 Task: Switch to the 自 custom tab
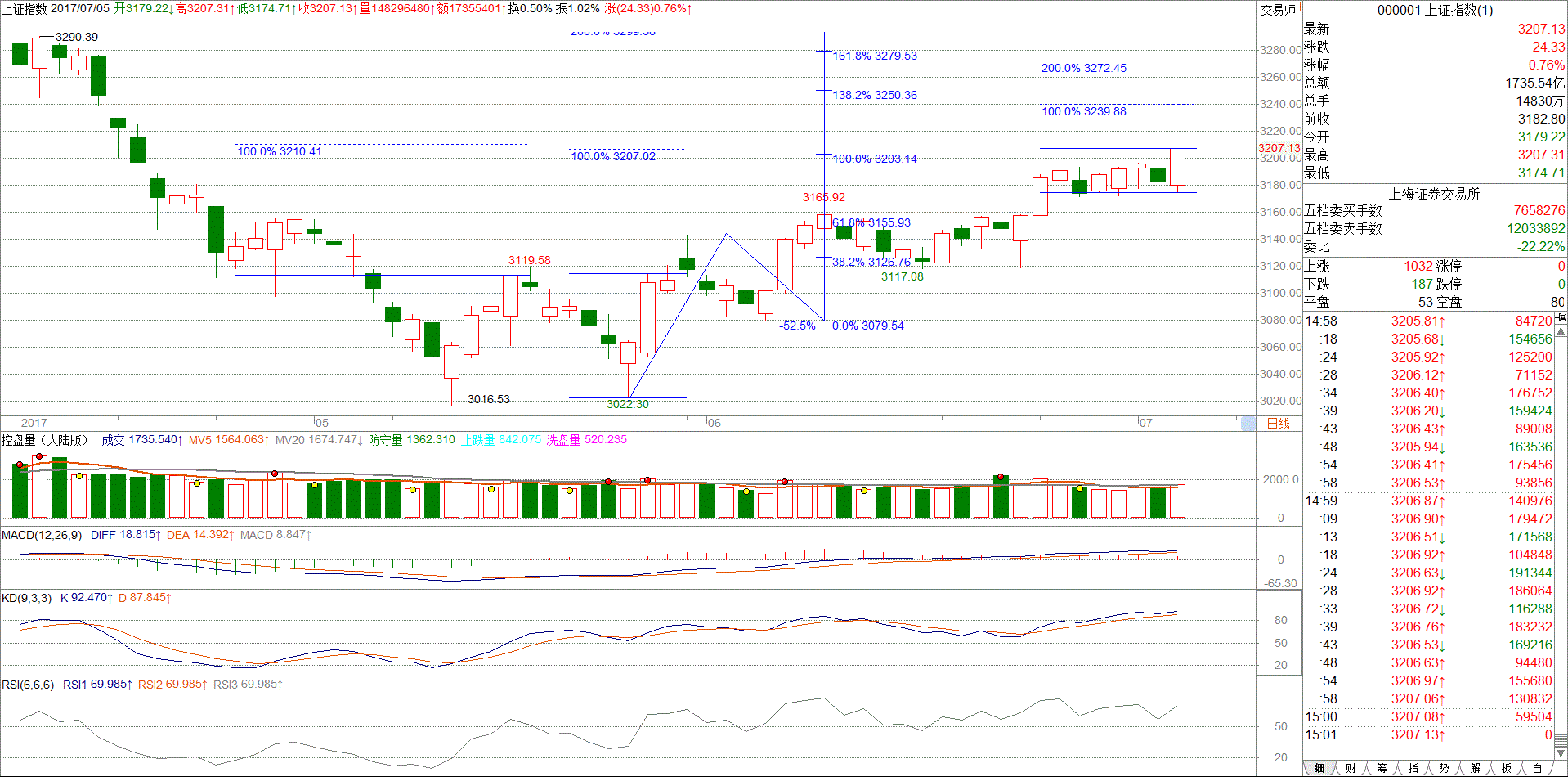point(1537,768)
